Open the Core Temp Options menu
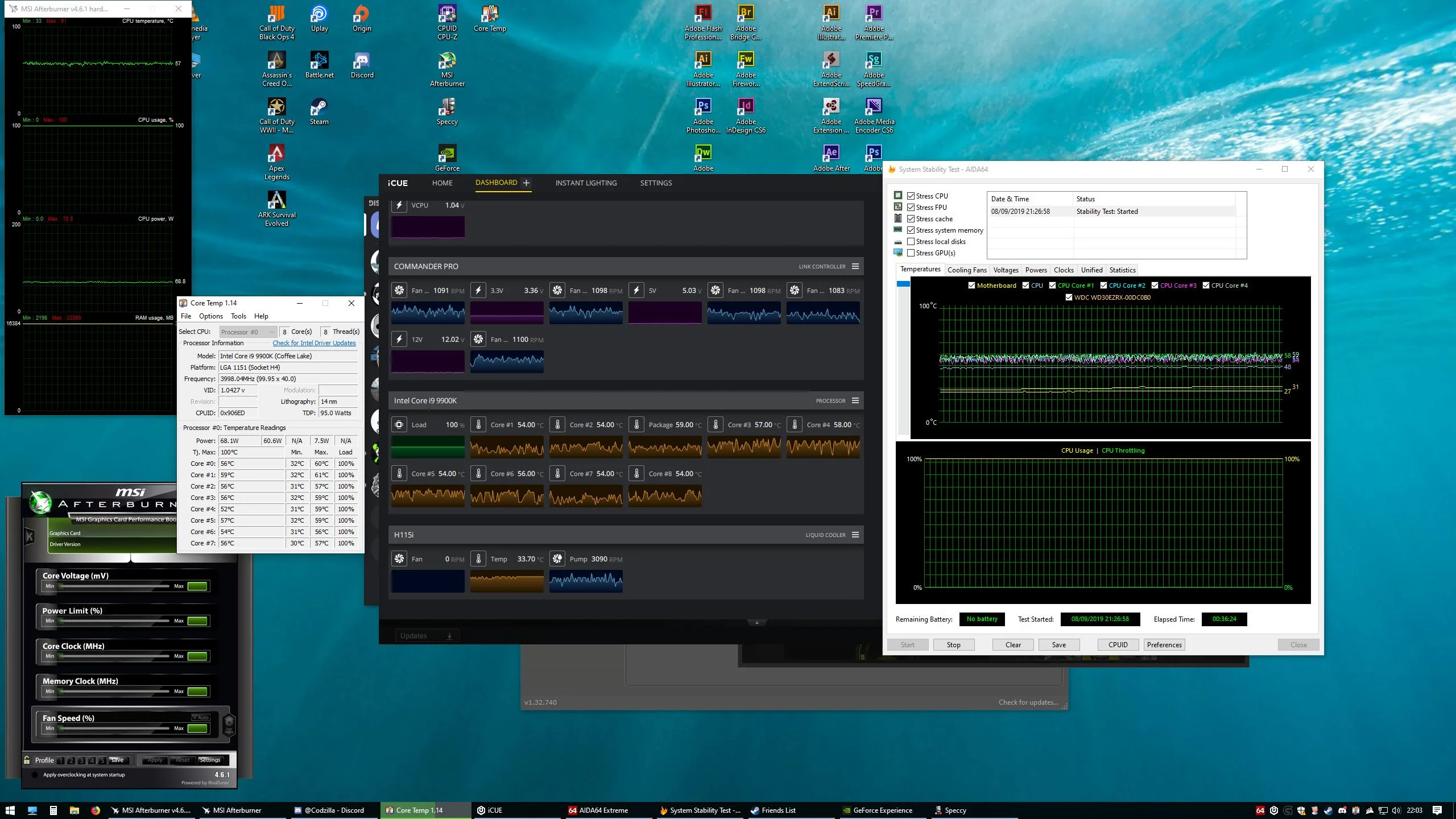This screenshot has height=819, width=1456. click(211, 316)
